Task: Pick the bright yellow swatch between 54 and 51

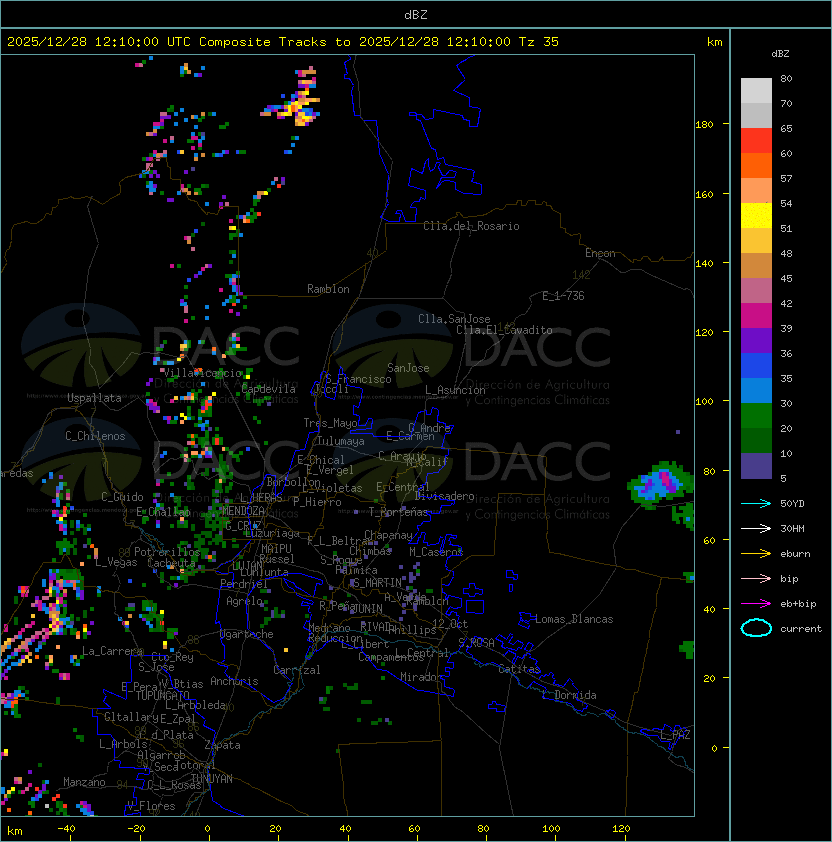Action: [756, 216]
